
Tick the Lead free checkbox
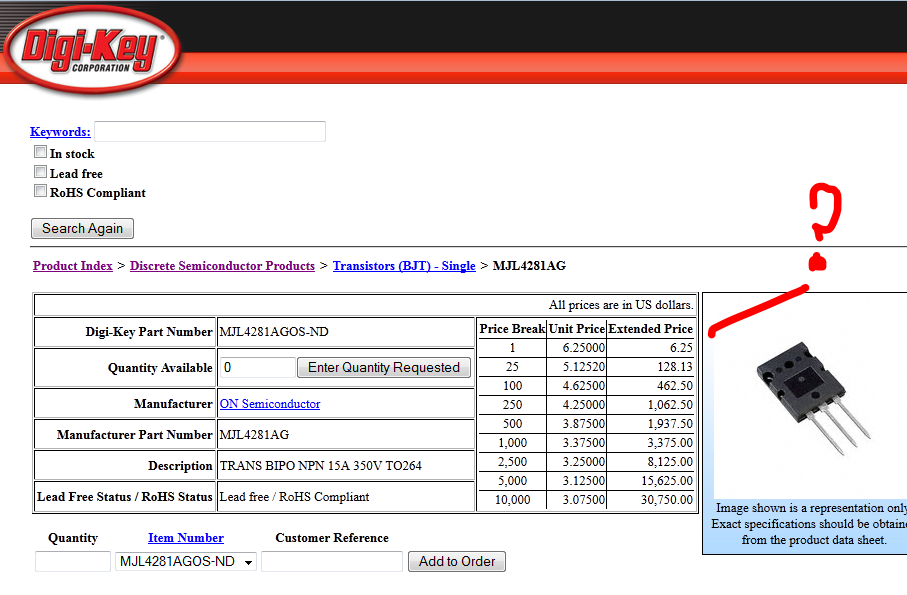tap(40, 172)
